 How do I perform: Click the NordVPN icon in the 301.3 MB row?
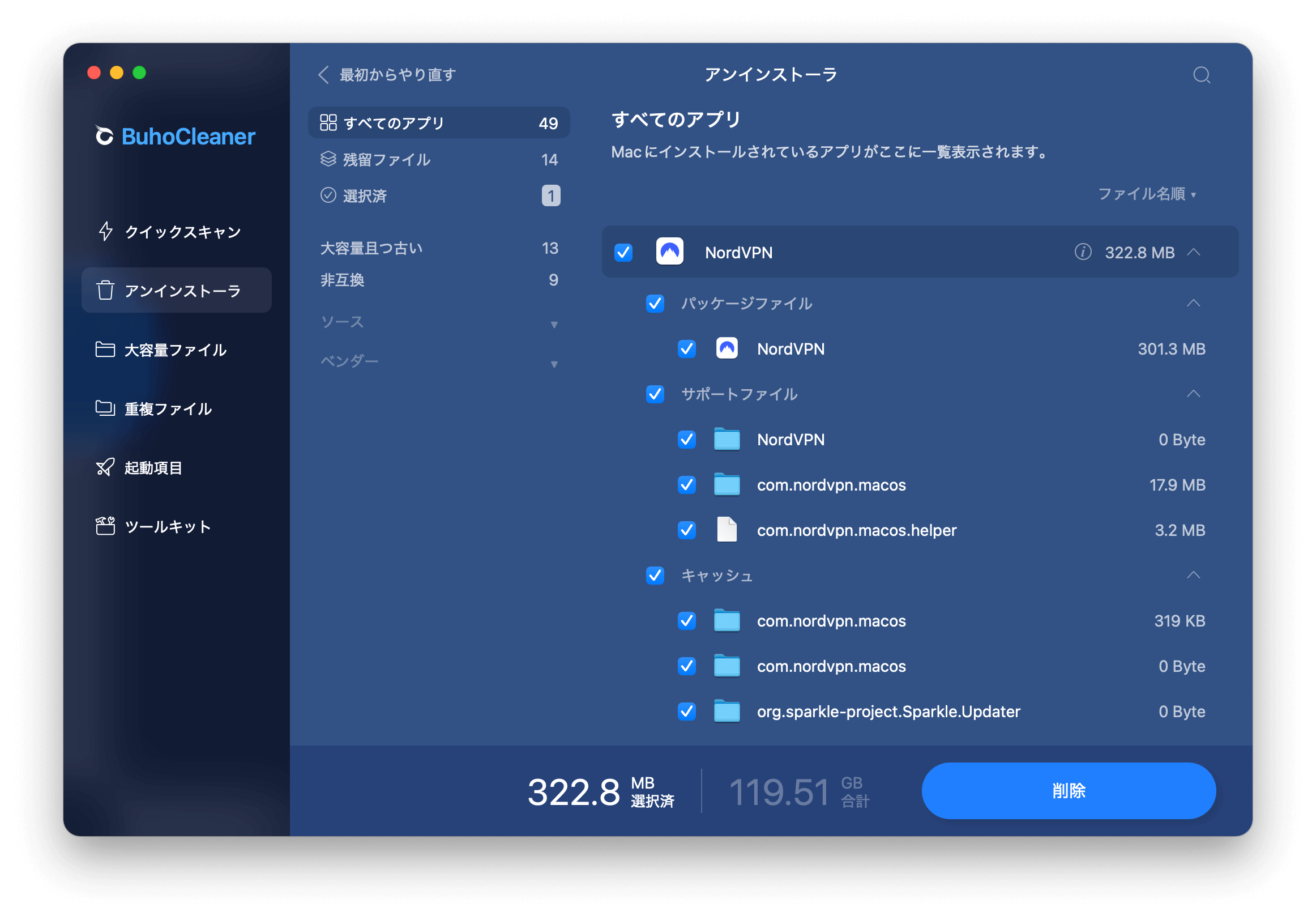727,348
